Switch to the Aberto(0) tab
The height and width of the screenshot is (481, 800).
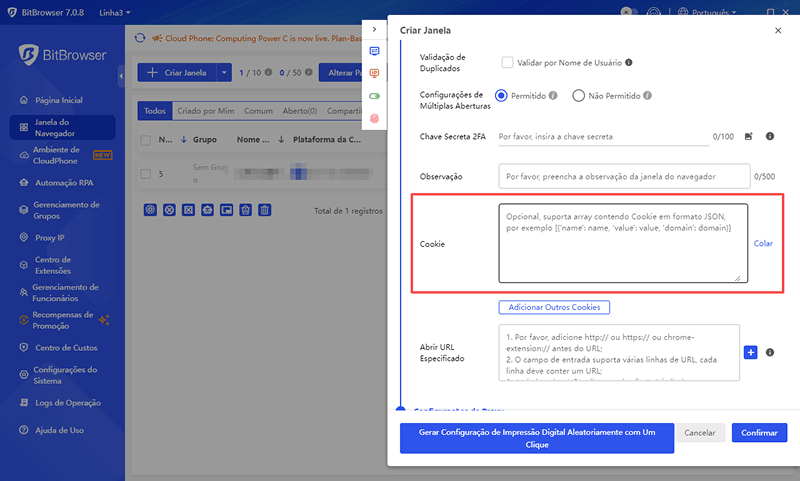point(299,111)
